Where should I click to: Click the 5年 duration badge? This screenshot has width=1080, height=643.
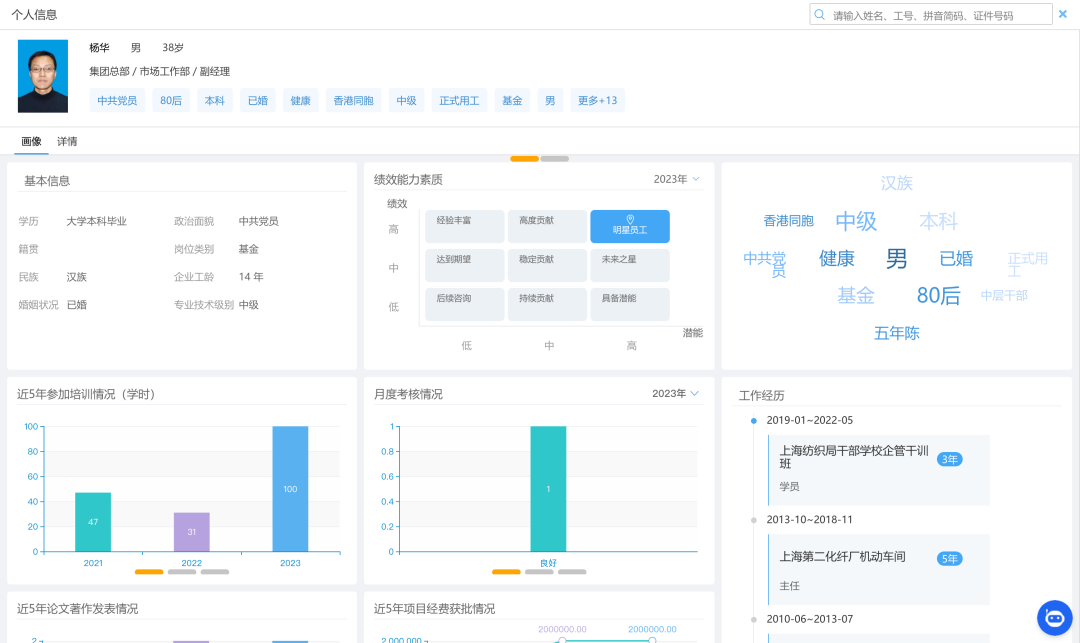click(x=949, y=558)
